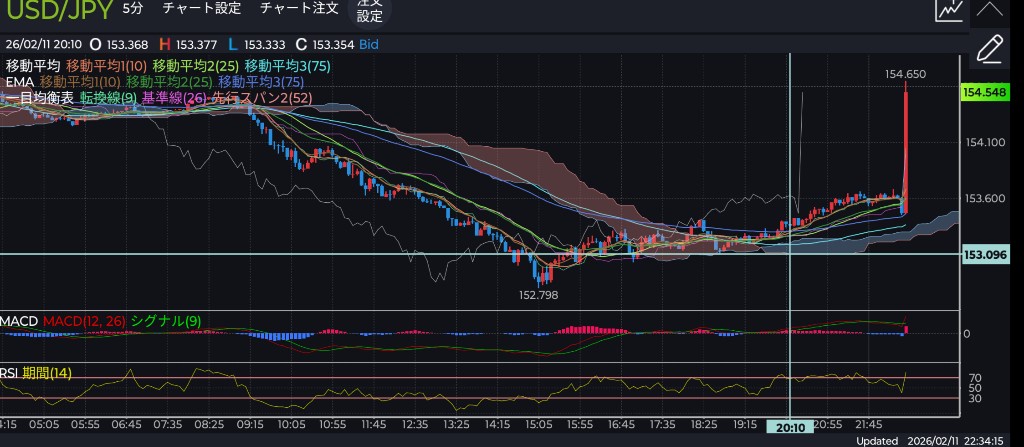Open チャート設定 menu
This screenshot has height=447, width=1024.
point(201,9)
